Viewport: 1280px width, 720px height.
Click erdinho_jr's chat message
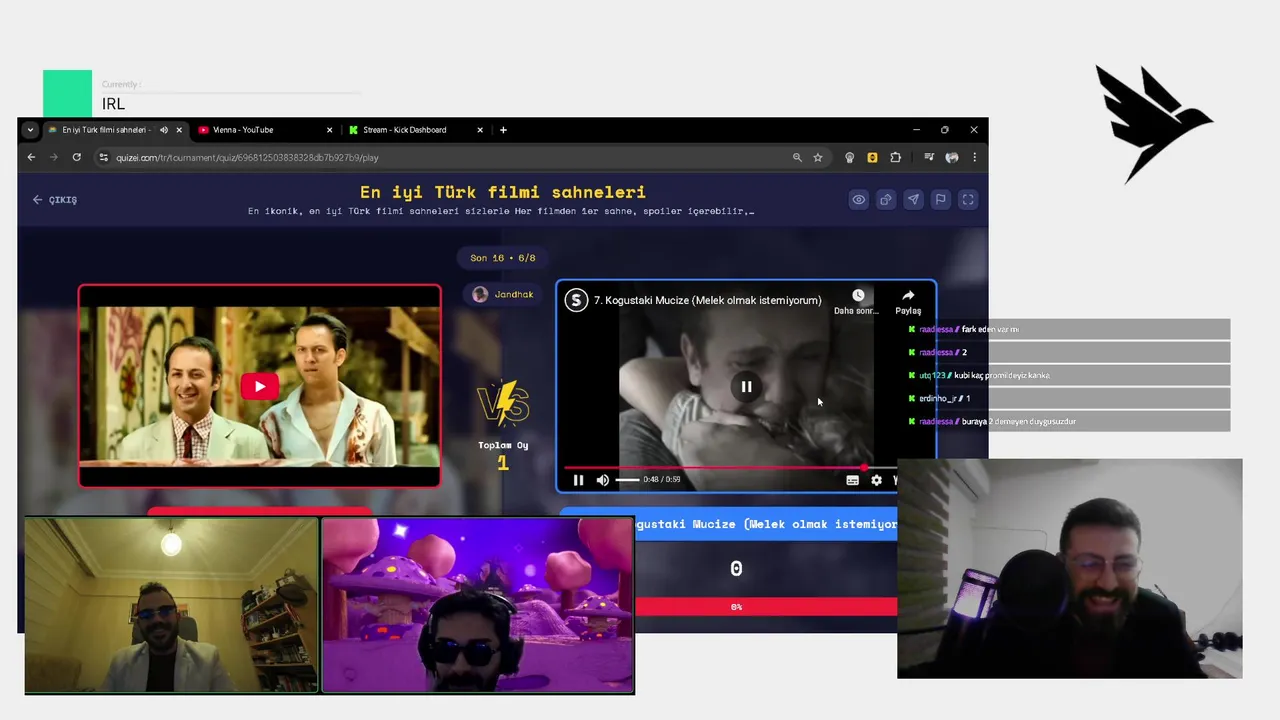1066,398
